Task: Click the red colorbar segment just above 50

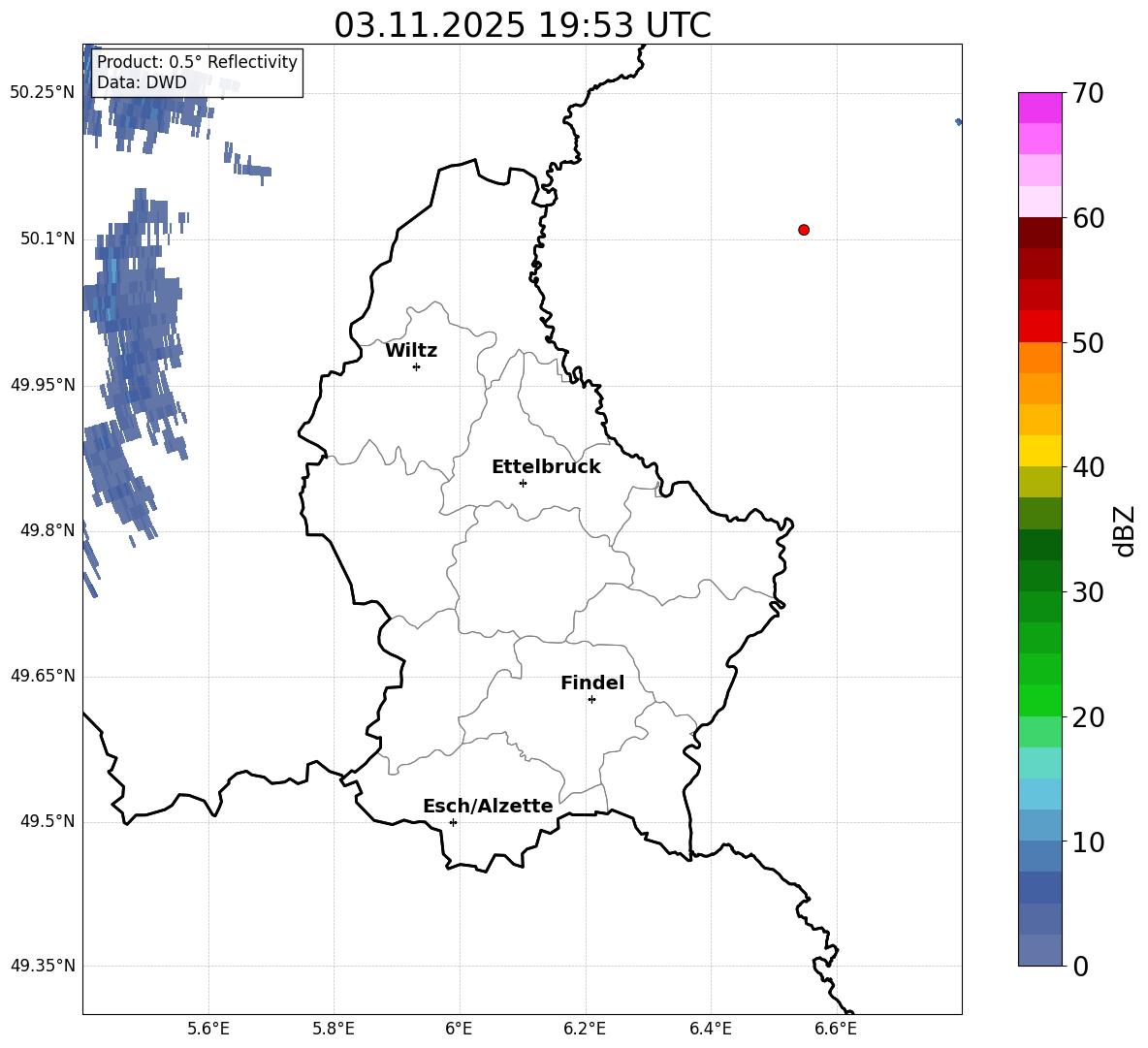Action: click(1040, 327)
